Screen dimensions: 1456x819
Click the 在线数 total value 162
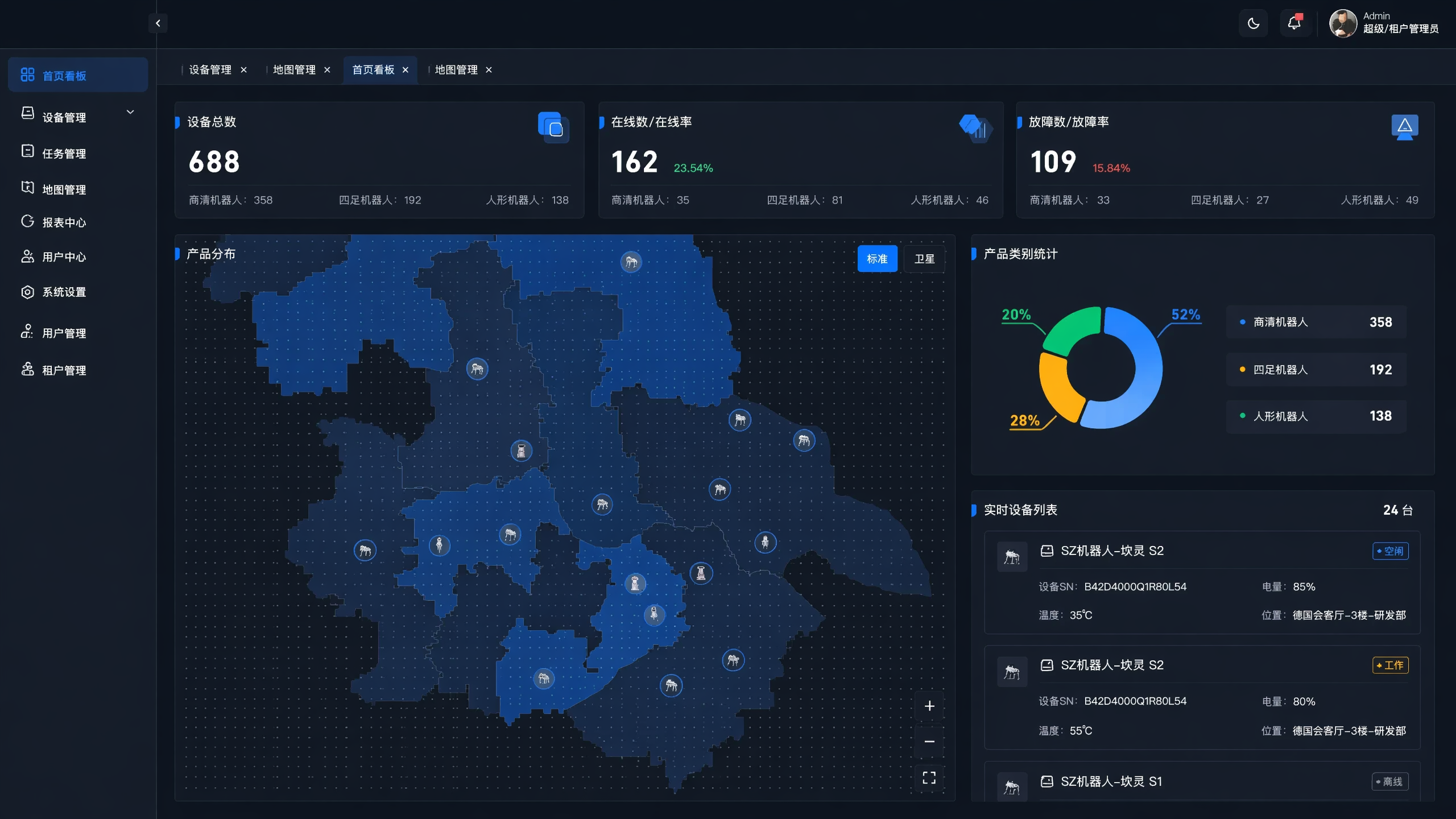[635, 162]
